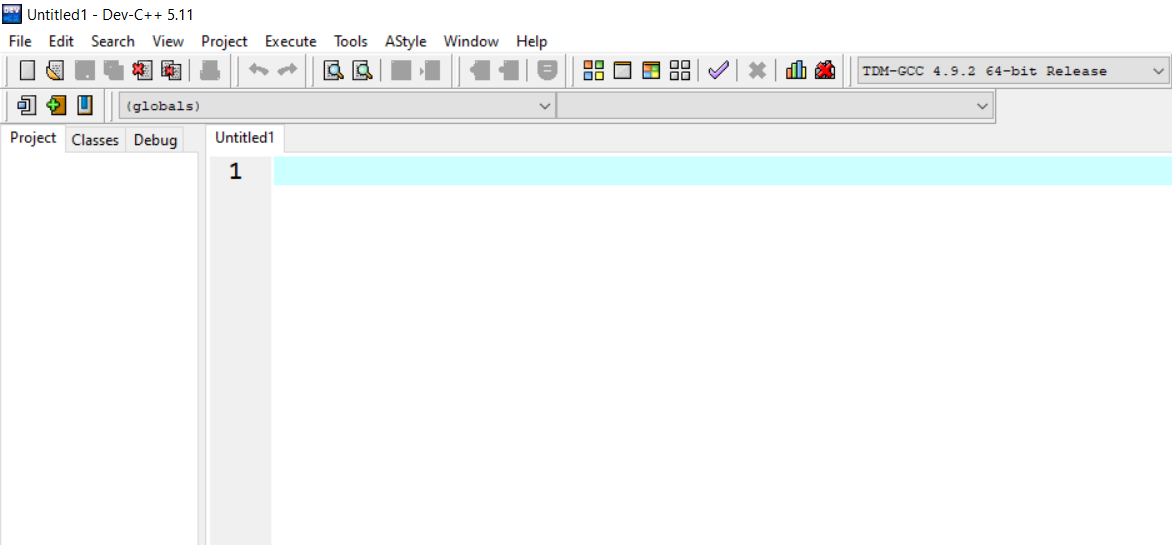Viewport: 1172px width, 545px height.
Task: Open the Window menu
Action: [x=471, y=41]
